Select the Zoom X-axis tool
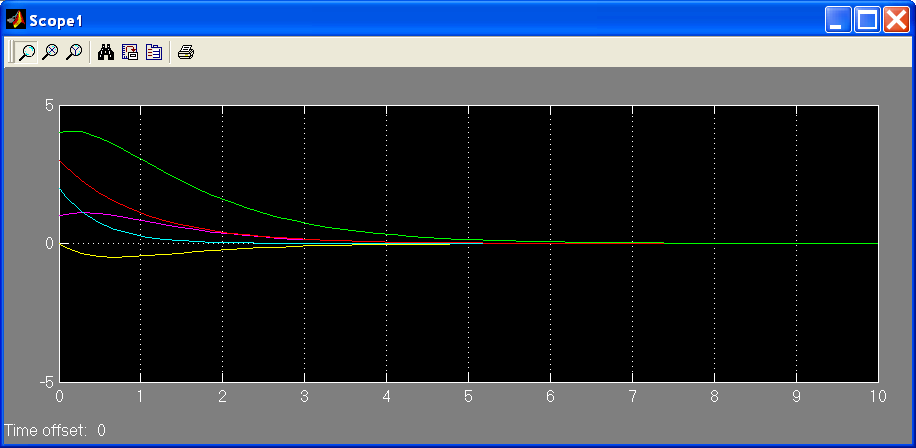 pyautogui.click(x=51, y=52)
